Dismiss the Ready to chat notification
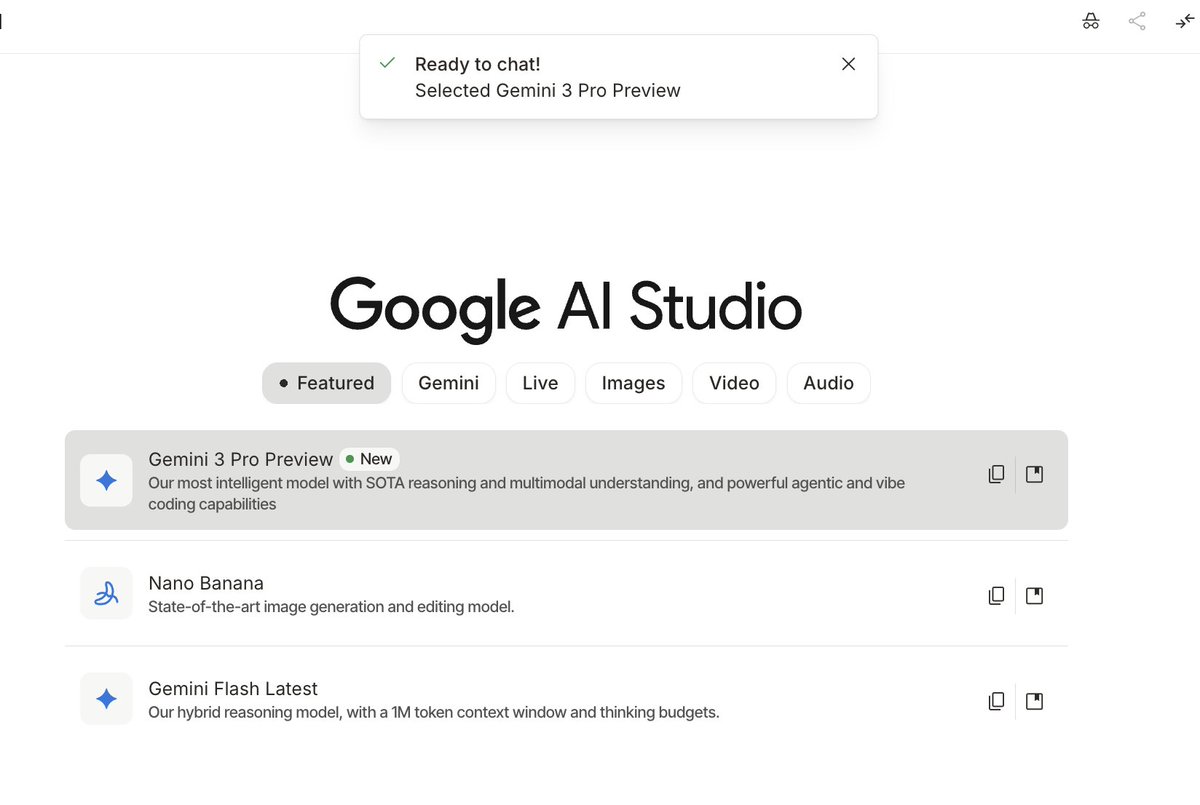Screen dimensions: 1200x805 (x=848, y=64)
